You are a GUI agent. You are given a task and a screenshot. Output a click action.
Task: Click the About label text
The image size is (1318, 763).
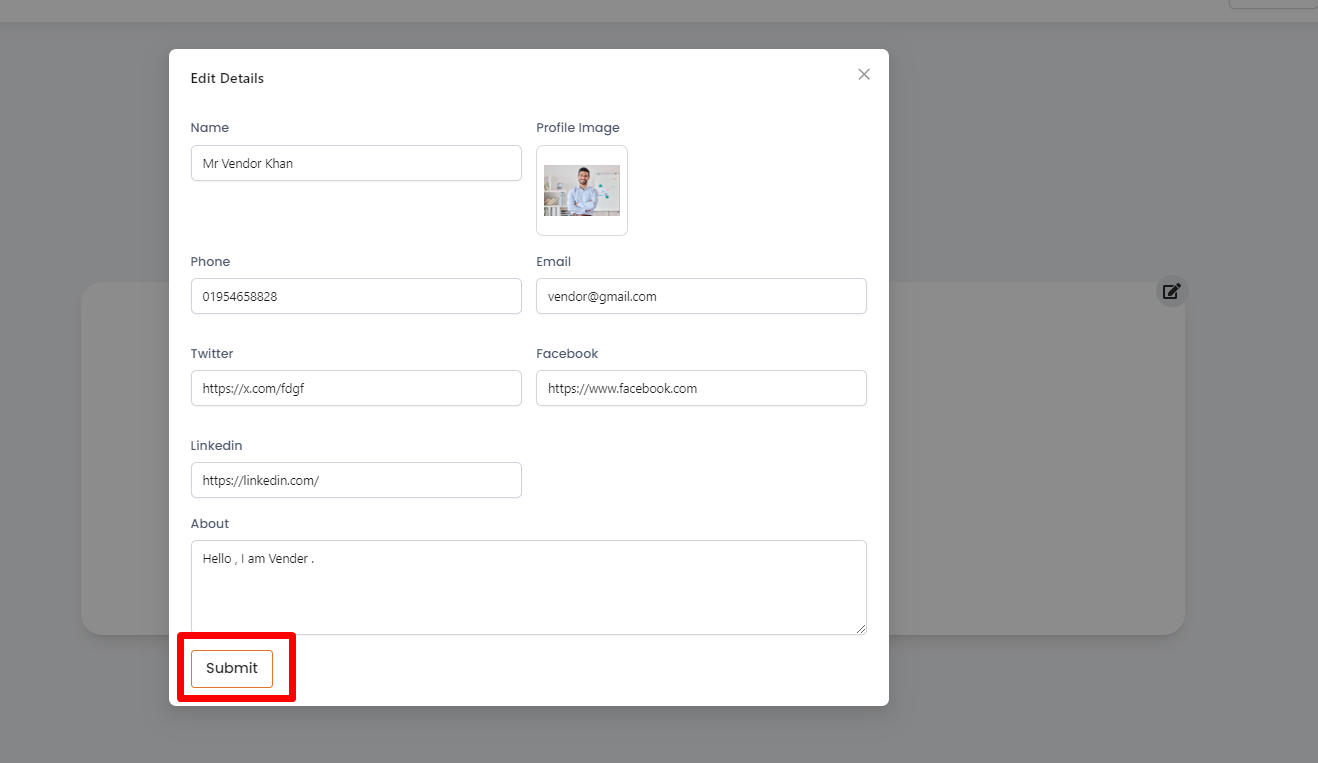pos(210,524)
